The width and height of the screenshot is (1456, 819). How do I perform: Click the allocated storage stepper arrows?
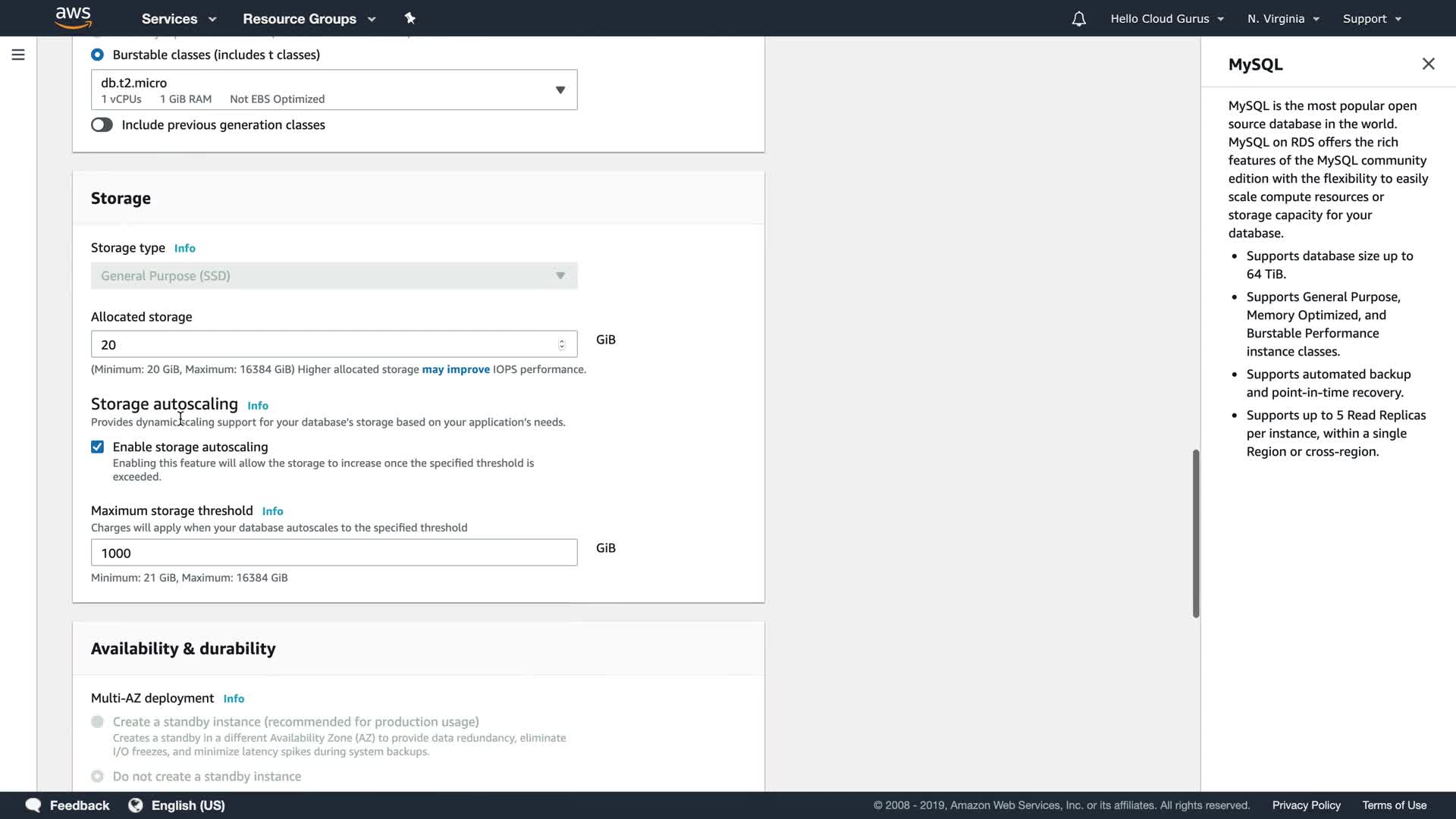pyautogui.click(x=561, y=344)
